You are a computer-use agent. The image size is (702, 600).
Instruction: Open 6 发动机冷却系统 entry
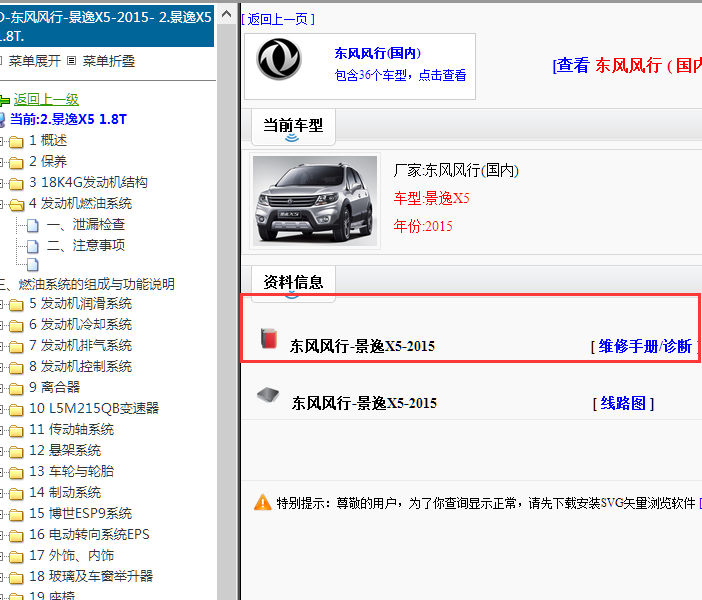tap(81, 324)
